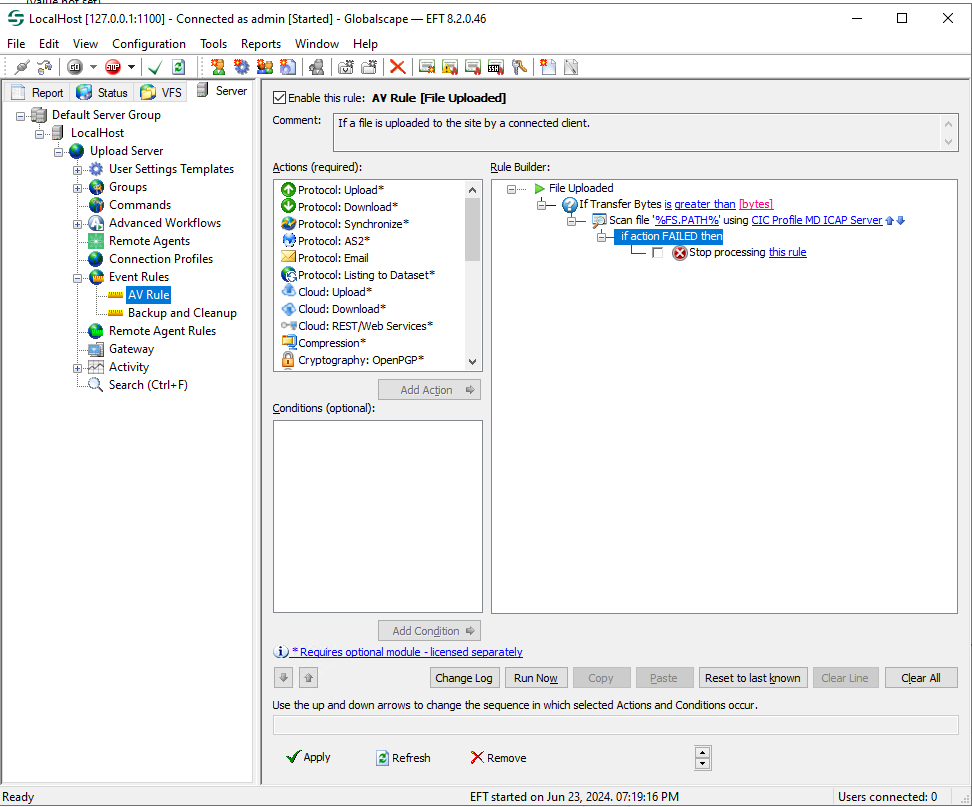The height and width of the screenshot is (807, 972).
Task: Expand the Advanced Workflows node
Action: (x=77, y=224)
